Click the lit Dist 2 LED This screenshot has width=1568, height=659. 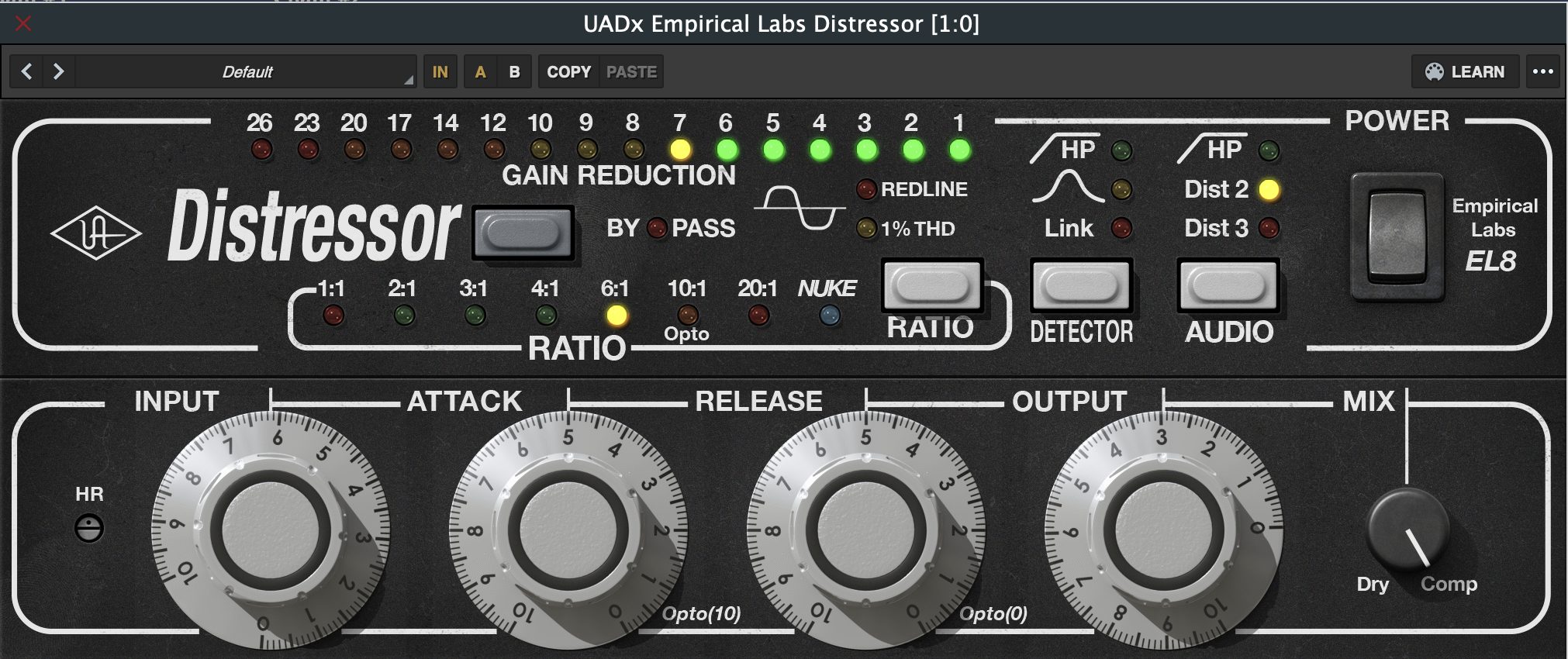tap(1269, 189)
